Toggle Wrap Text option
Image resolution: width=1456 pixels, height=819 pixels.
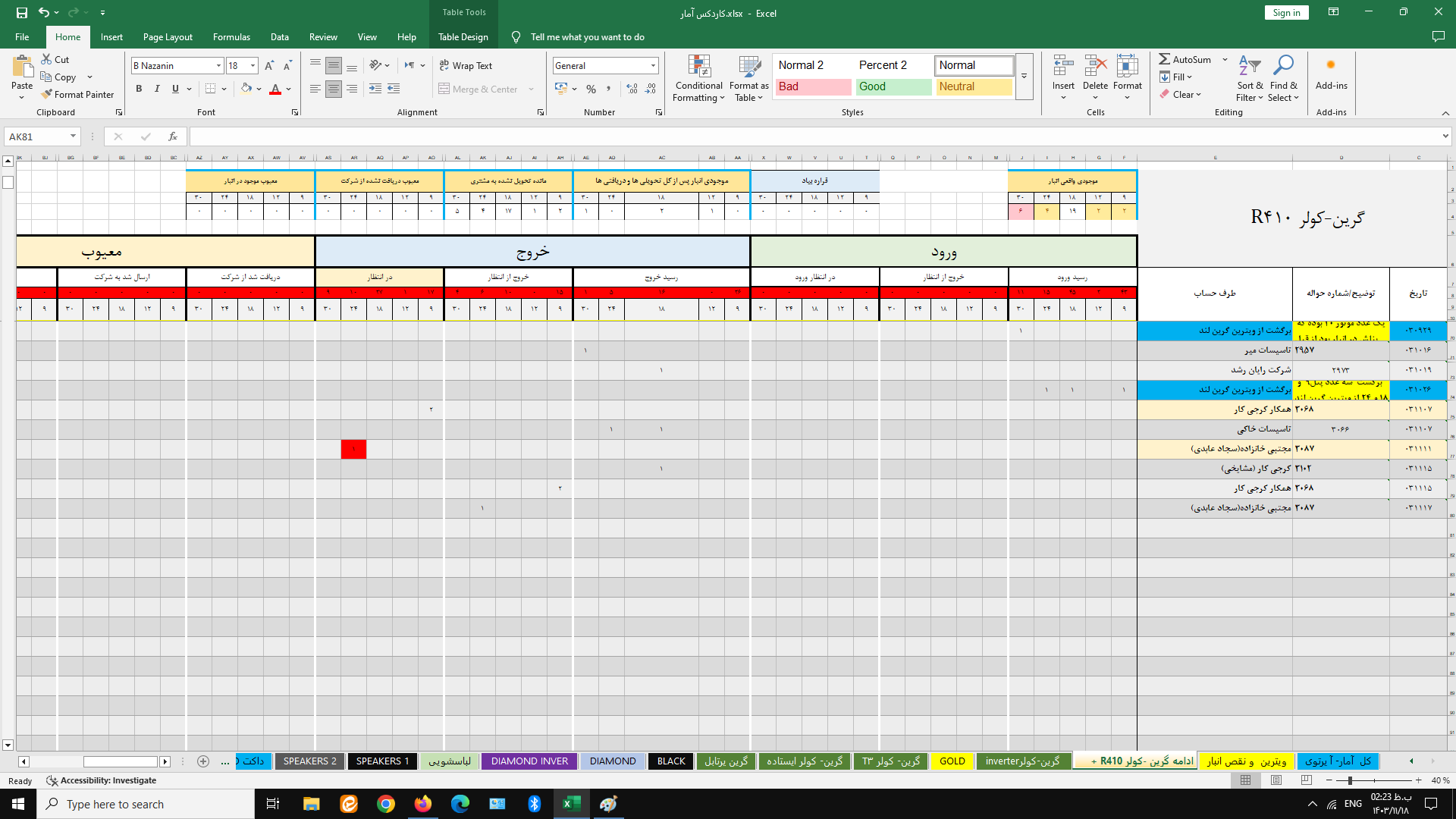(466, 66)
